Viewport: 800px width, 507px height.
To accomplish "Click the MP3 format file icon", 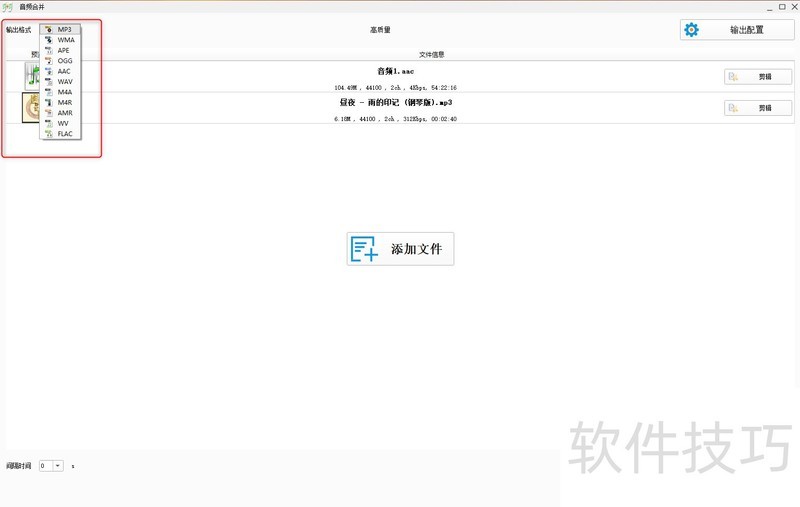I will (x=48, y=30).
